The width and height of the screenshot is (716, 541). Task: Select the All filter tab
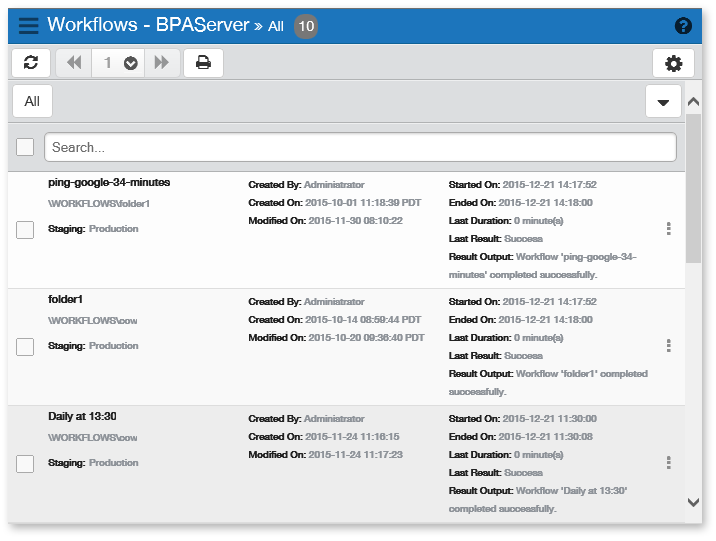[32, 101]
